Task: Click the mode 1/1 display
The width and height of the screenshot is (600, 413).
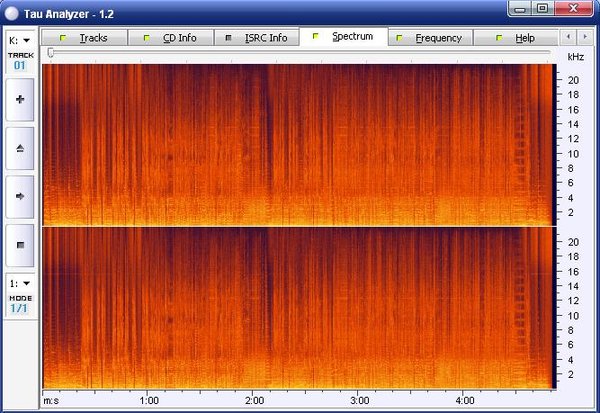Action: pos(19,309)
